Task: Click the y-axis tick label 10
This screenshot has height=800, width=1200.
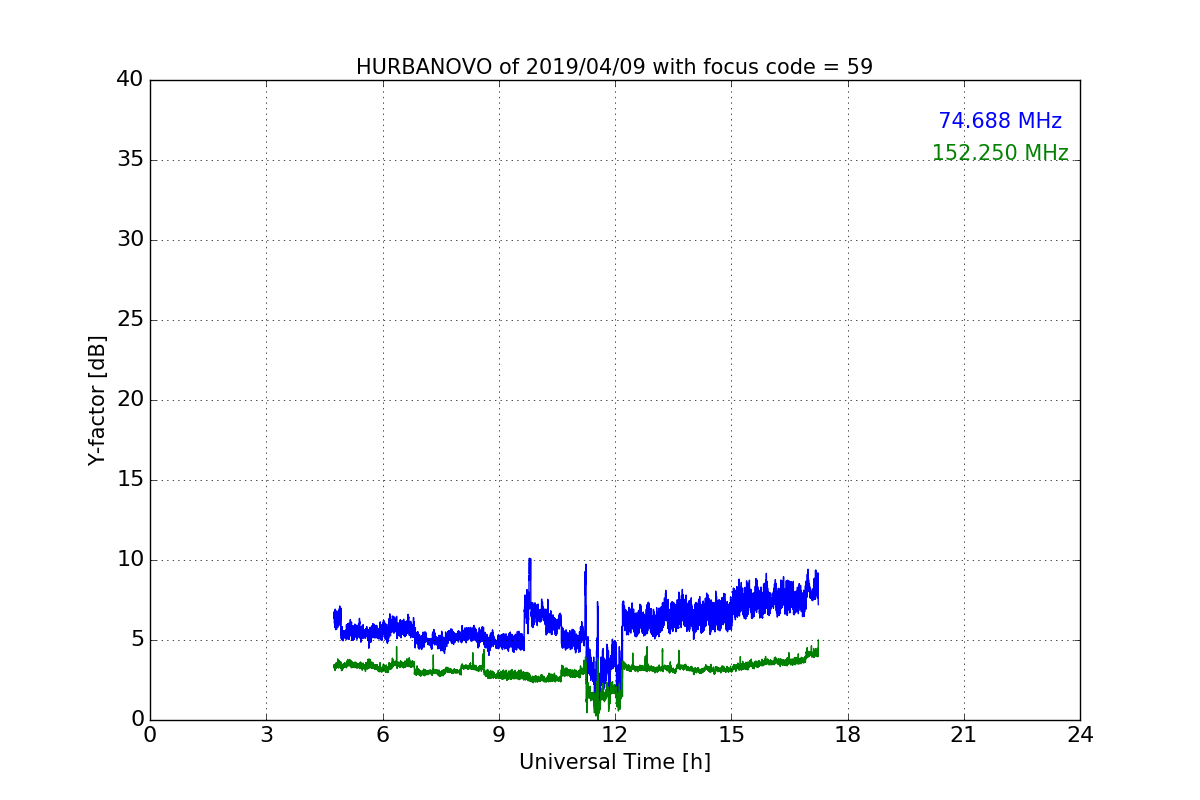Action: (130, 560)
